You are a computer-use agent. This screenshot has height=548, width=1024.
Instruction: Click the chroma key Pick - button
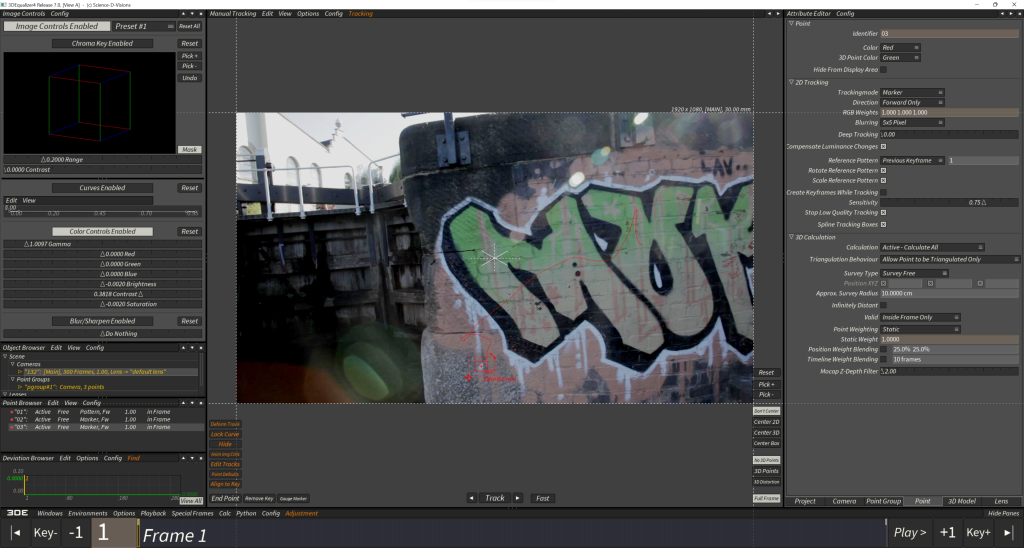189,66
